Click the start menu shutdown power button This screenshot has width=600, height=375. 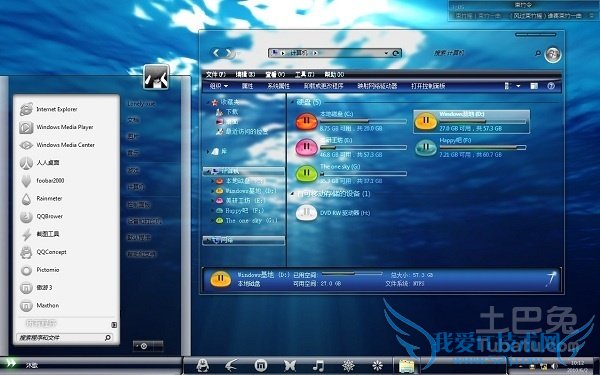(x=144, y=346)
